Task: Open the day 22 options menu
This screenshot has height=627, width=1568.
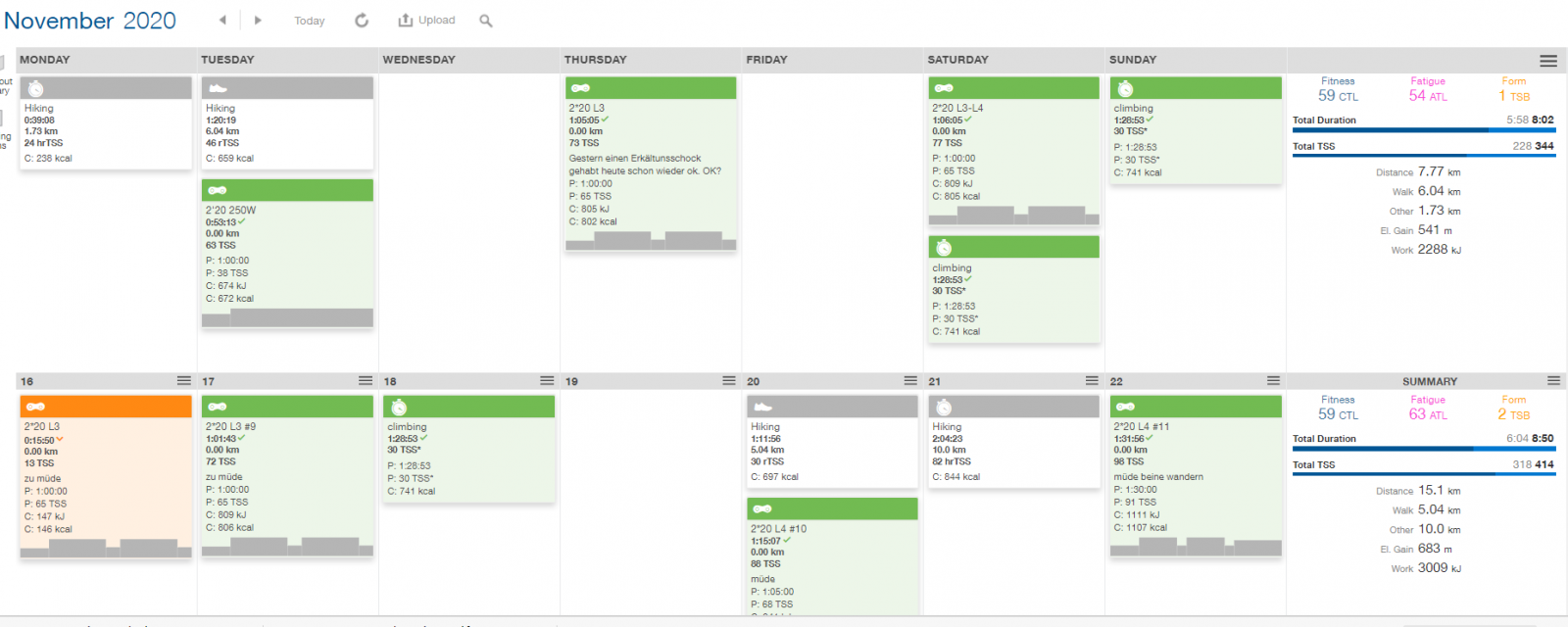Action: pos(1273,381)
